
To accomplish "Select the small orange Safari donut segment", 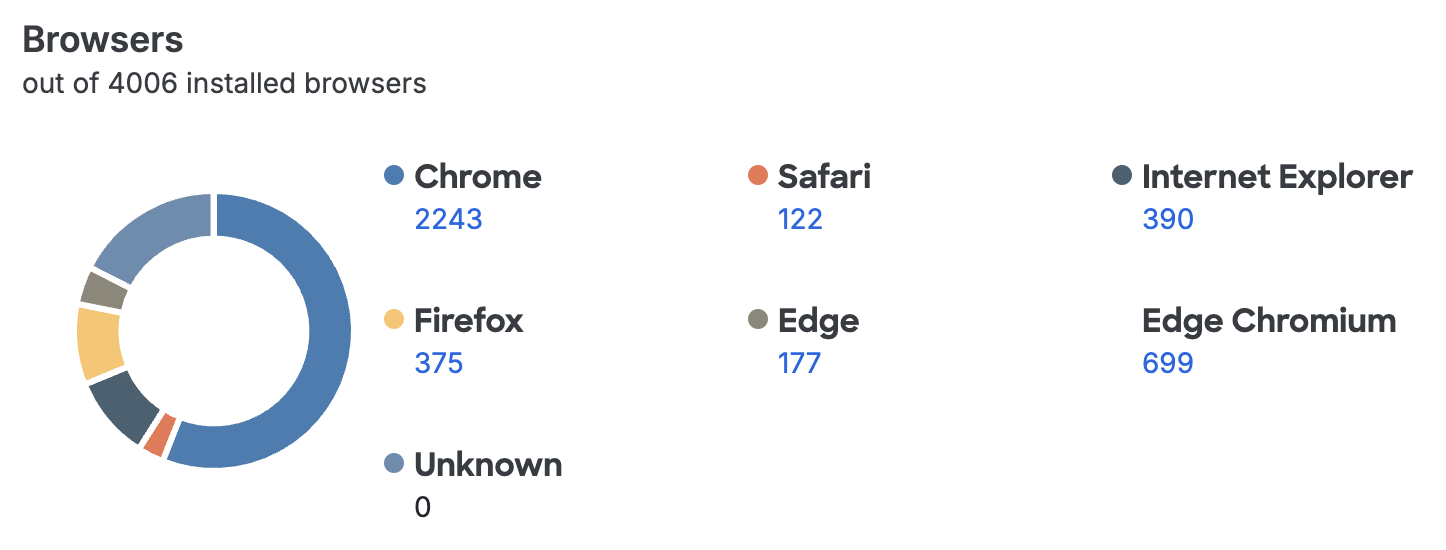I will [155, 435].
